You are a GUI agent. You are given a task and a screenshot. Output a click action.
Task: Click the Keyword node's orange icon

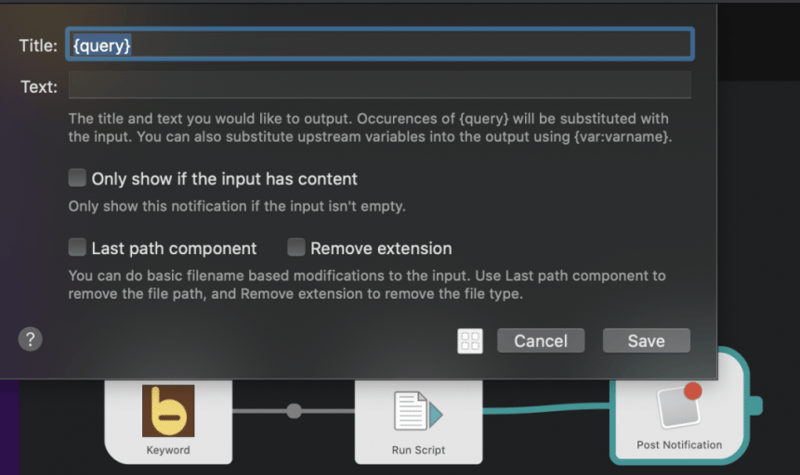(x=167, y=411)
